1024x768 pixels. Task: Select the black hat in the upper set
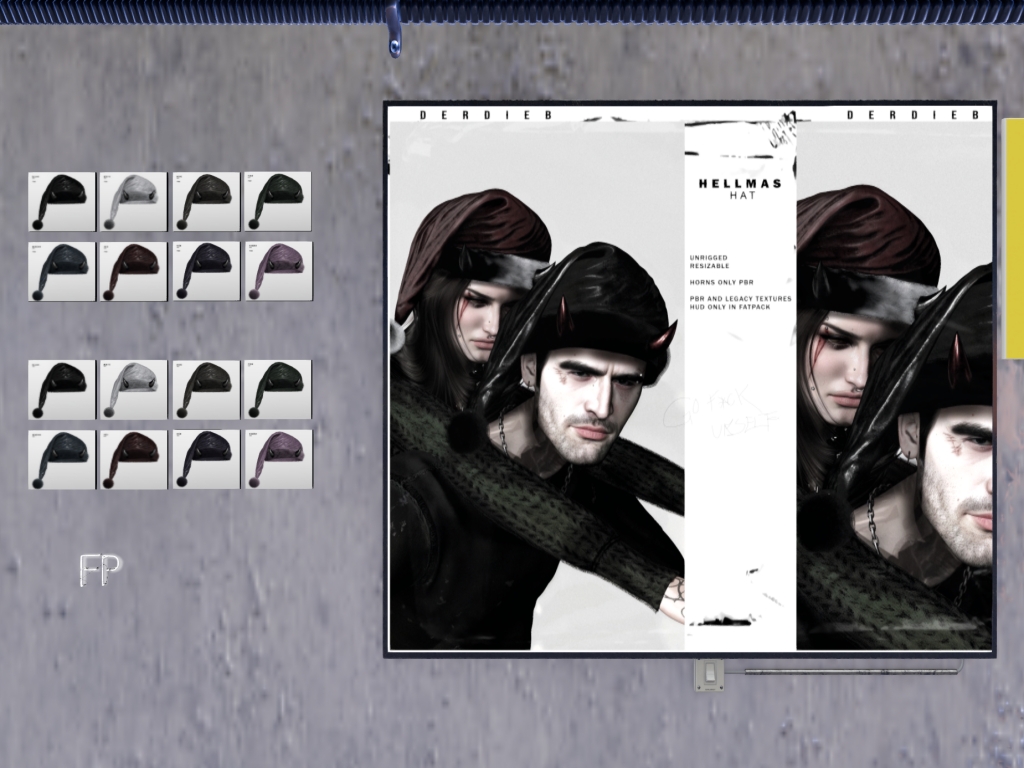[62, 201]
